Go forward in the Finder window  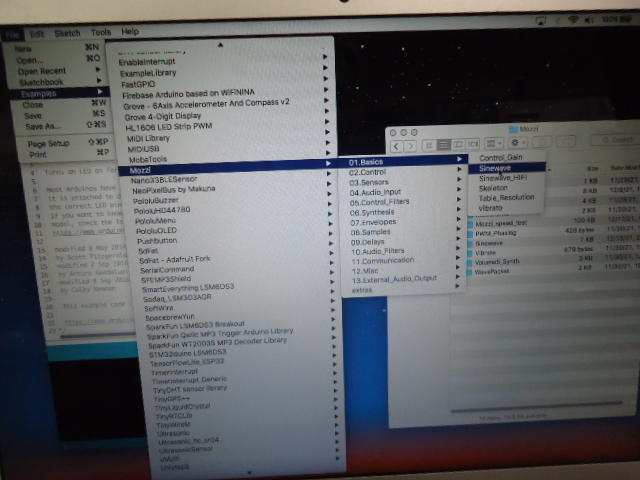click(411, 145)
